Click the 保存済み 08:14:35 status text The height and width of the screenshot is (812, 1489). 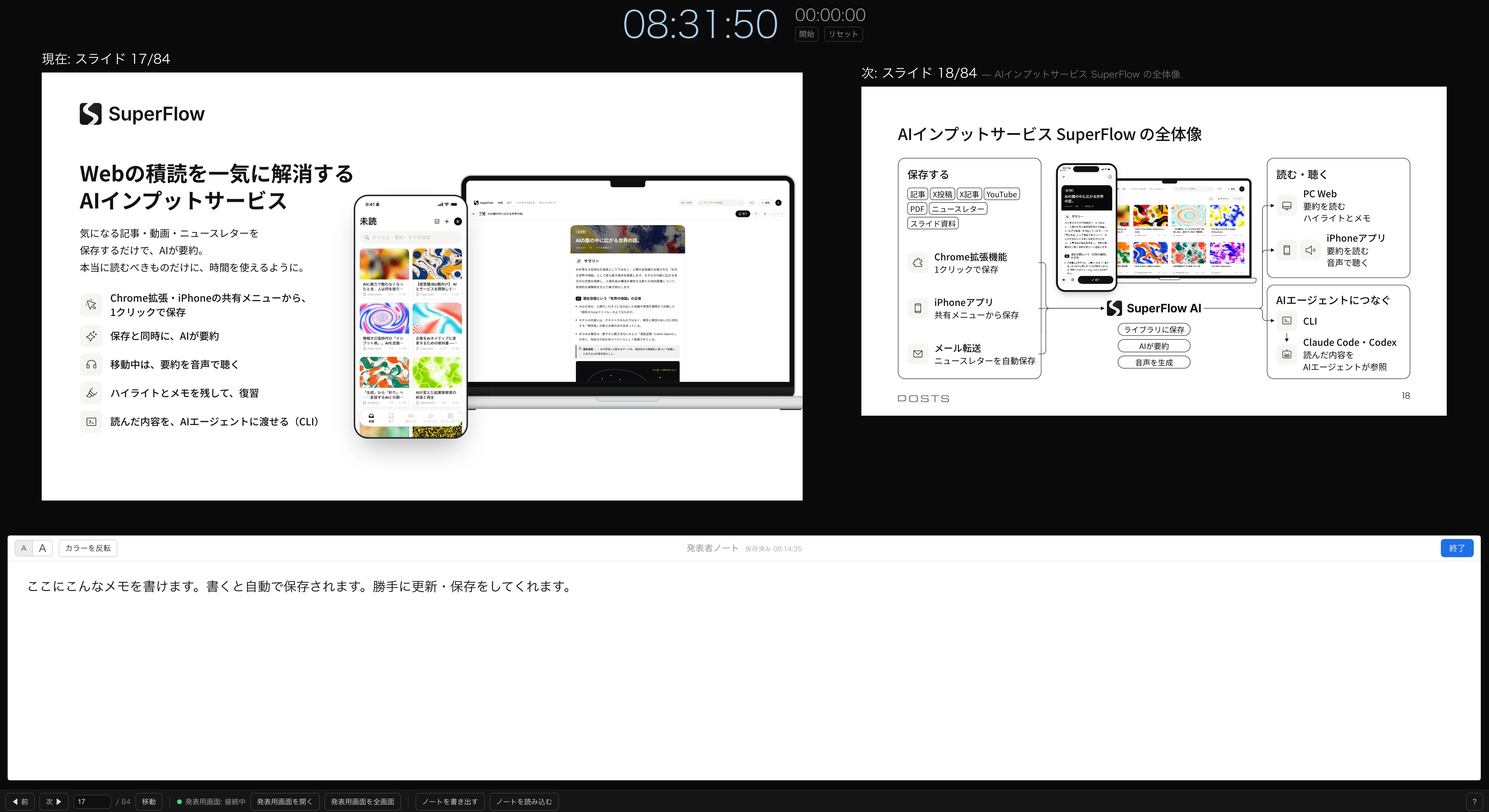(x=773, y=549)
